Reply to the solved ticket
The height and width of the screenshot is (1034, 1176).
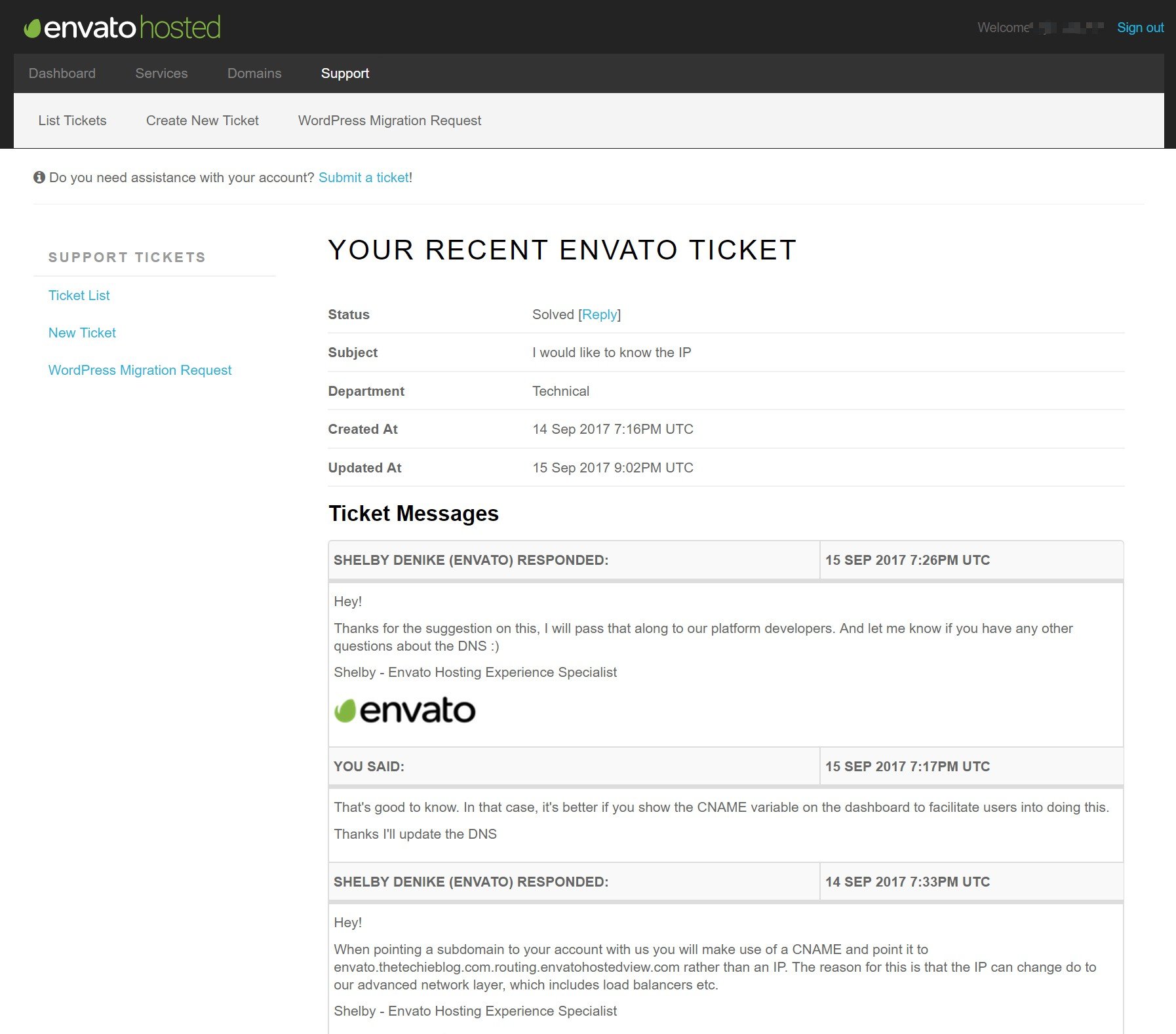599,315
